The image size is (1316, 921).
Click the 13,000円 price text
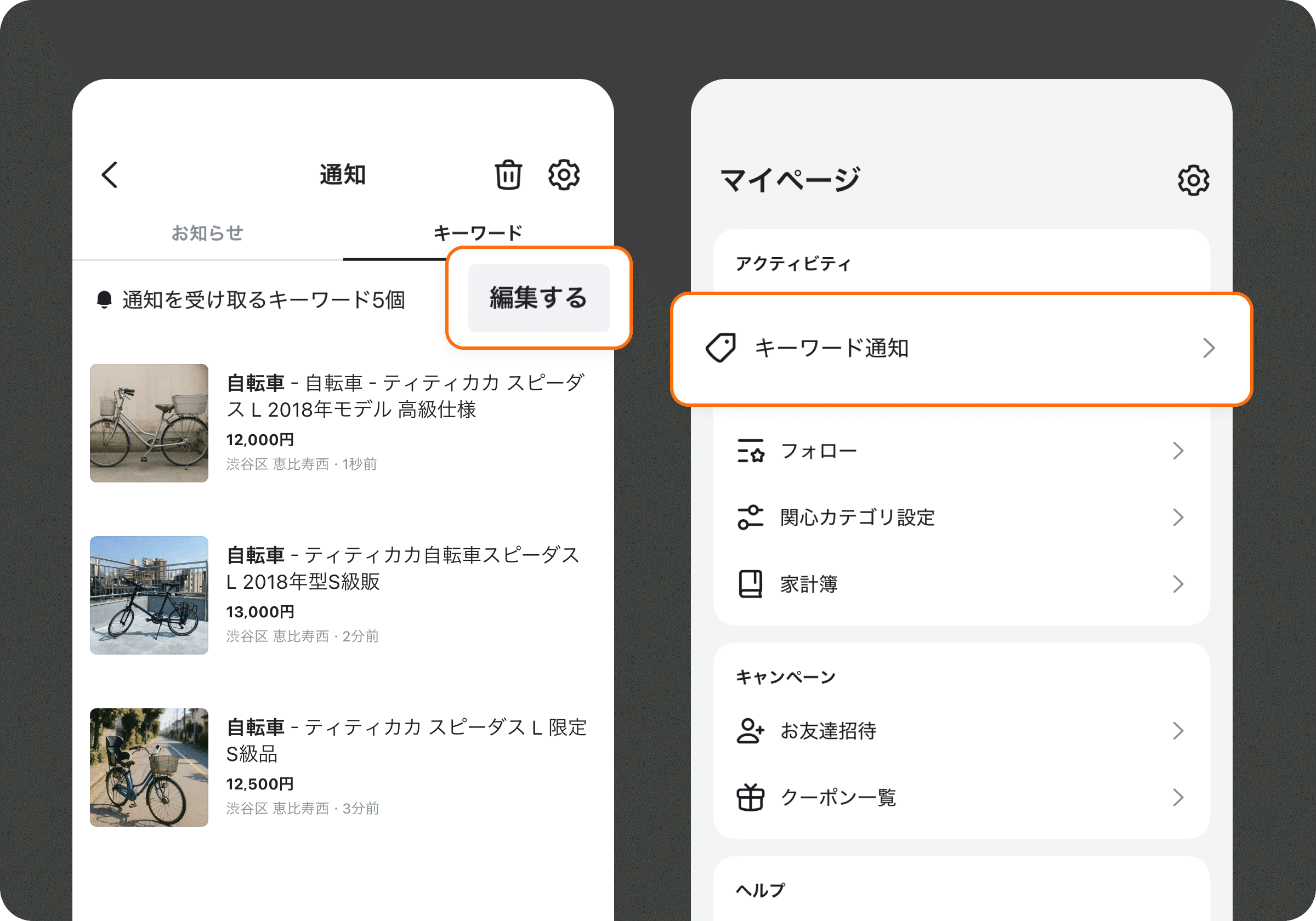(x=260, y=611)
